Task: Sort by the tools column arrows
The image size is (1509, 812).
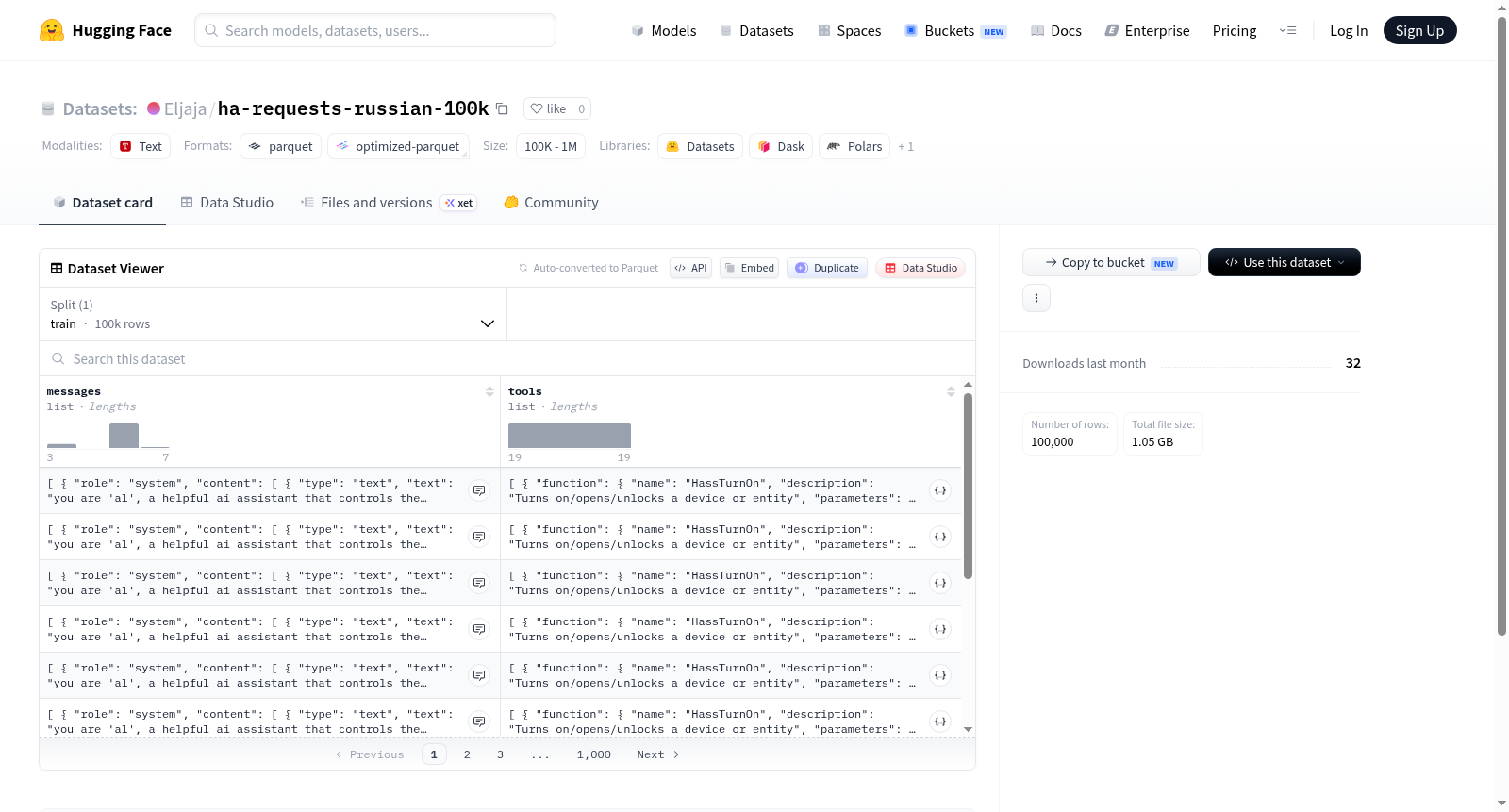Action: point(951,391)
